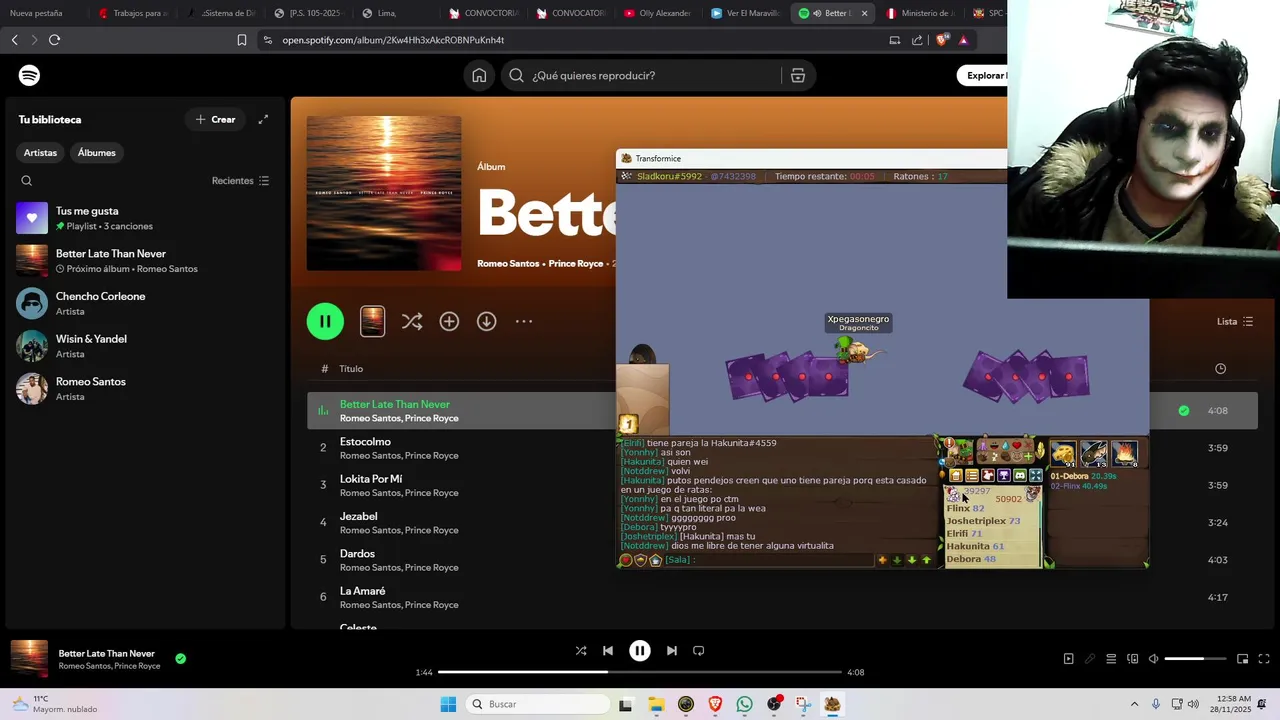The image size is (1280, 720).
Task: Play the track Lokita Por Mí
Action: coord(371,479)
